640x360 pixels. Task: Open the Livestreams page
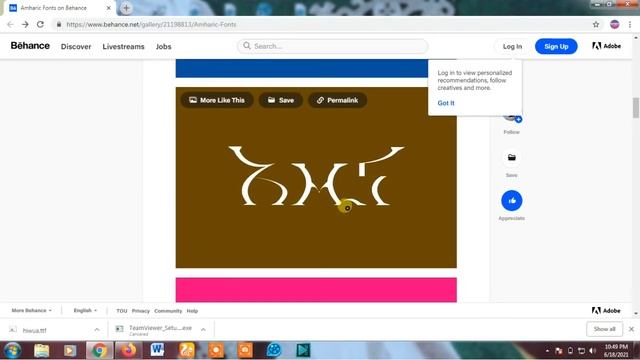click(123, 47)
